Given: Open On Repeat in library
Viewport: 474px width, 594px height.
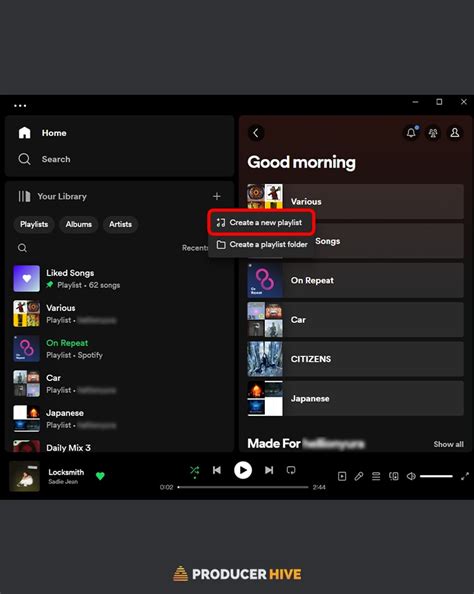Looking at the screenshot, I should [x=119, y=349].
